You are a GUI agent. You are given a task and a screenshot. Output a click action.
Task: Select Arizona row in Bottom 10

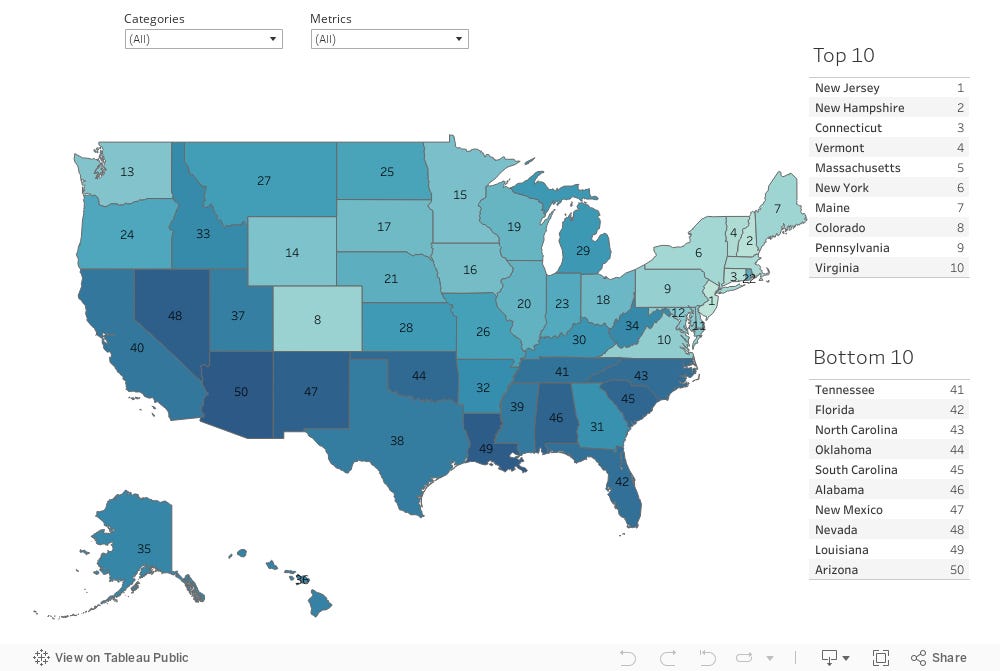pos(889,570)
